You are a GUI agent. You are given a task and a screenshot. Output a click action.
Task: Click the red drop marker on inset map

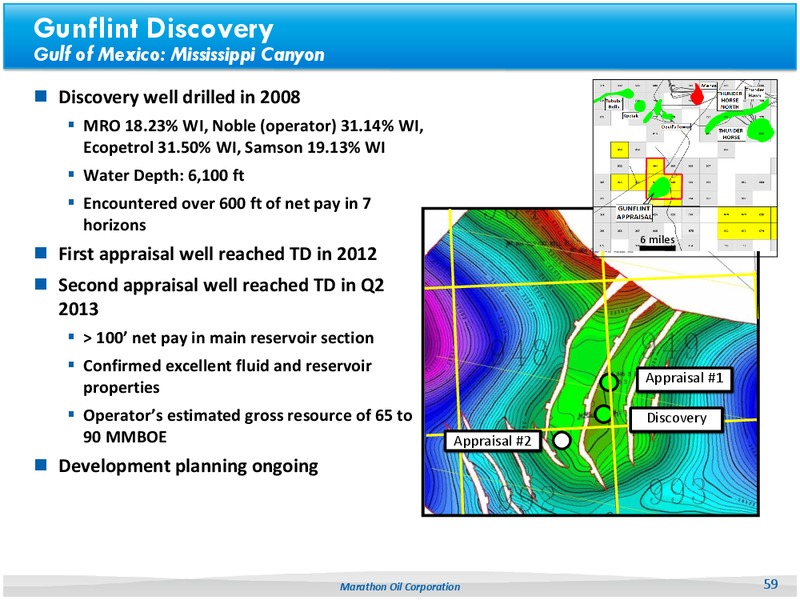click(696, 94)
